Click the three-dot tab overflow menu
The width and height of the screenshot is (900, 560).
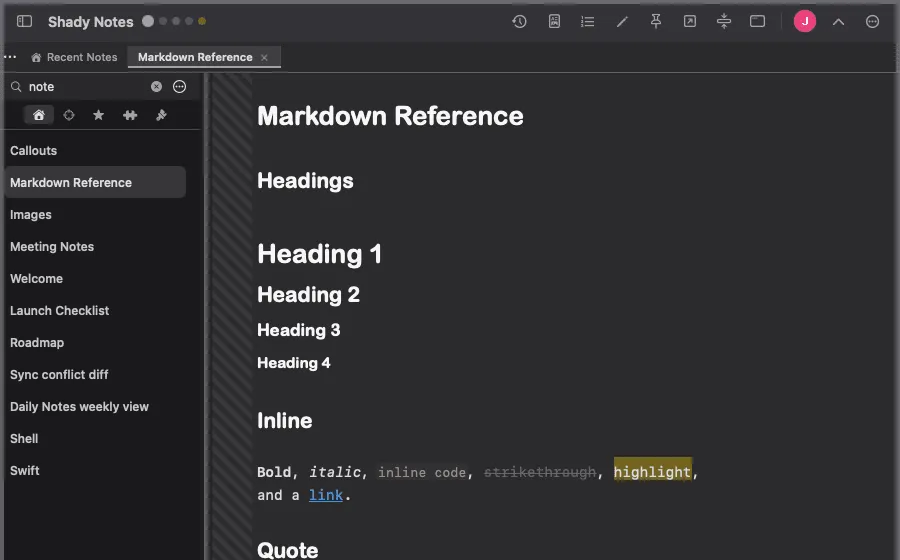10,57
